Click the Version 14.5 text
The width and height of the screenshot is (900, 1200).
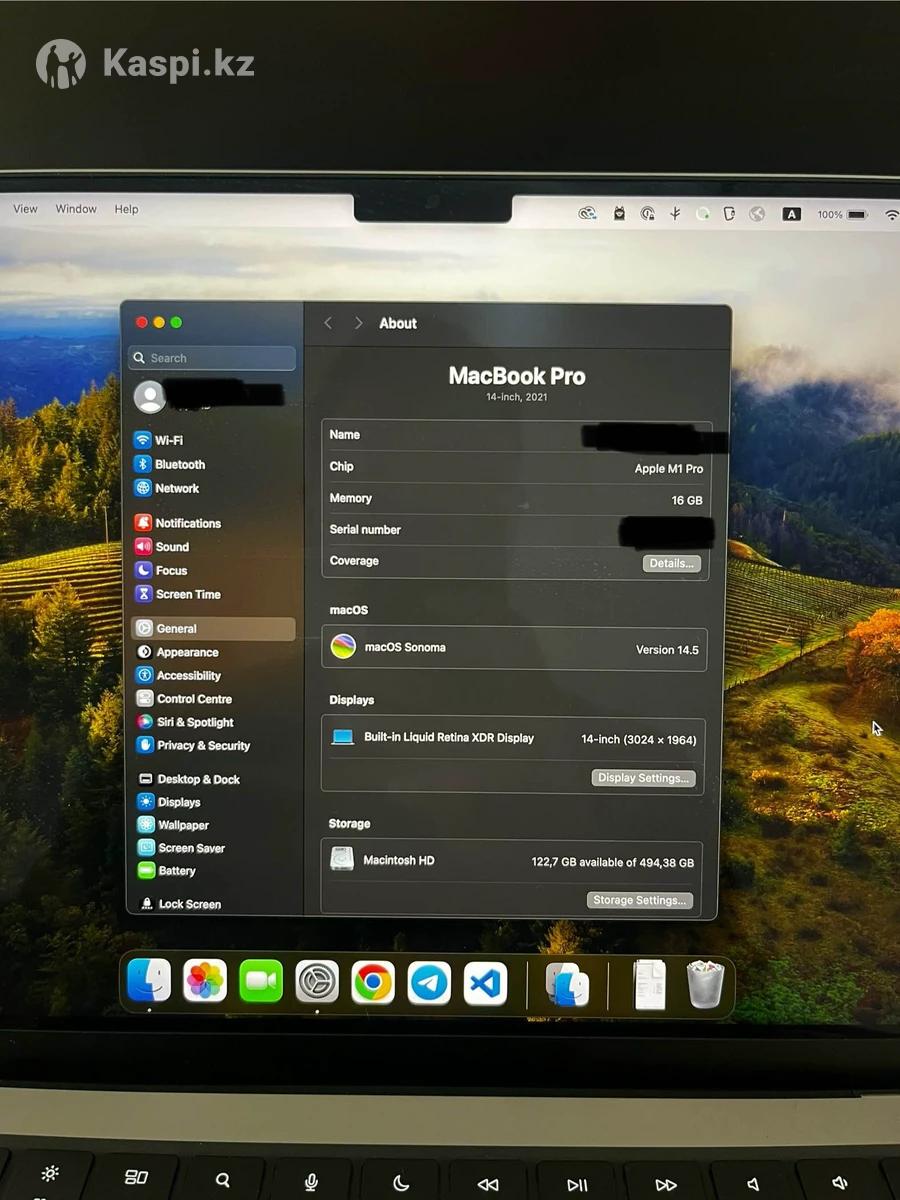pos(667,650)
